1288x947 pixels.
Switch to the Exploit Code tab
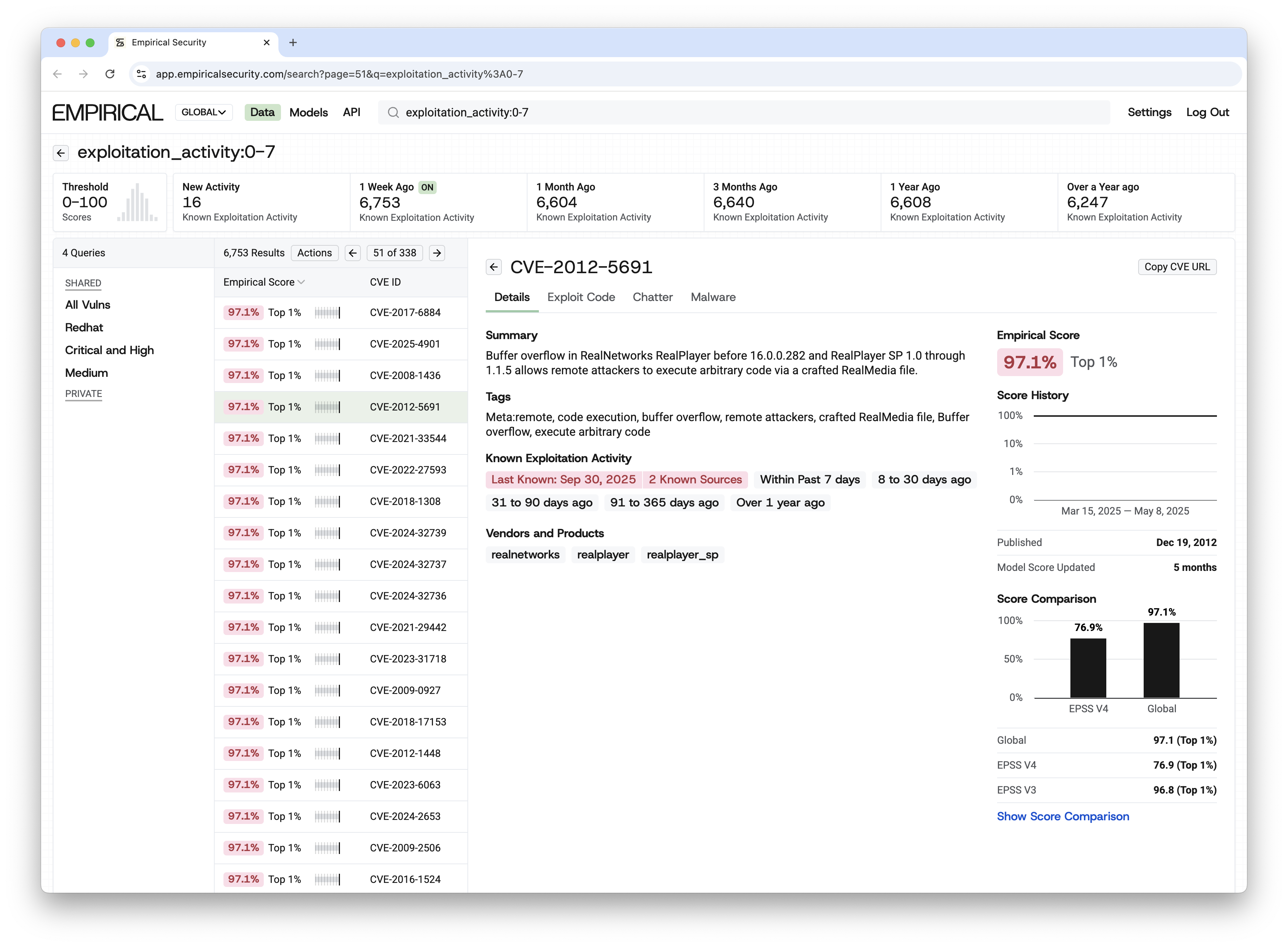click(x=581, y=297)
